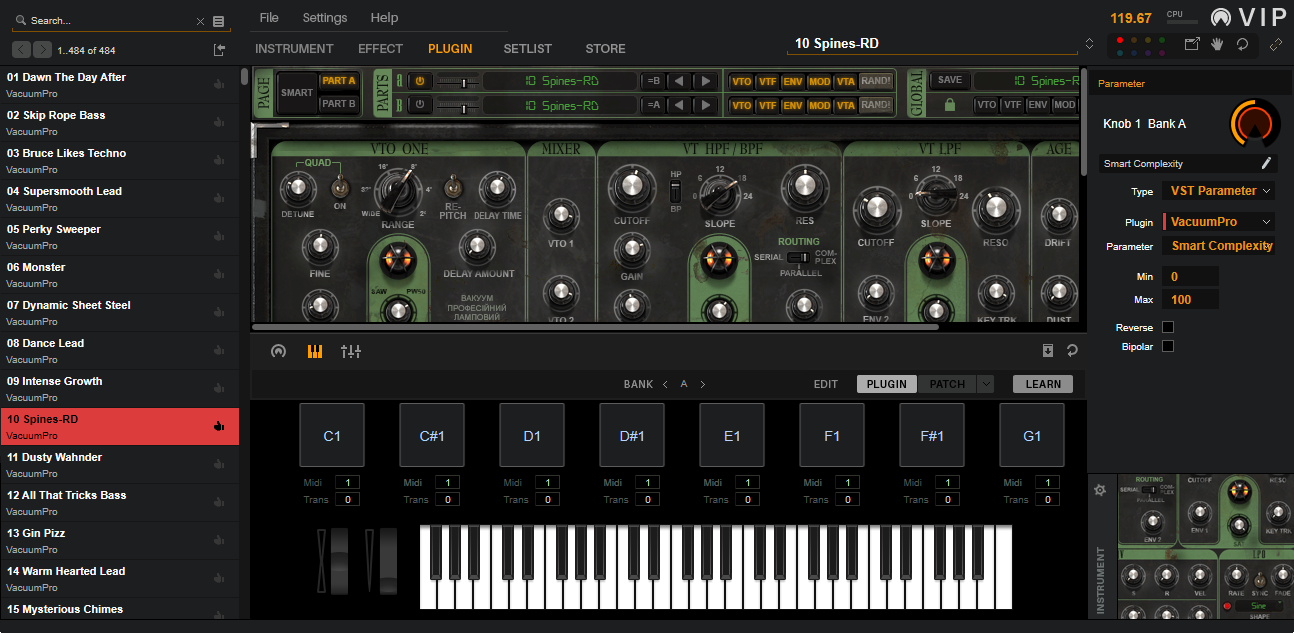Click the SMART page button

pyautogui.click(x=297, y=93)
